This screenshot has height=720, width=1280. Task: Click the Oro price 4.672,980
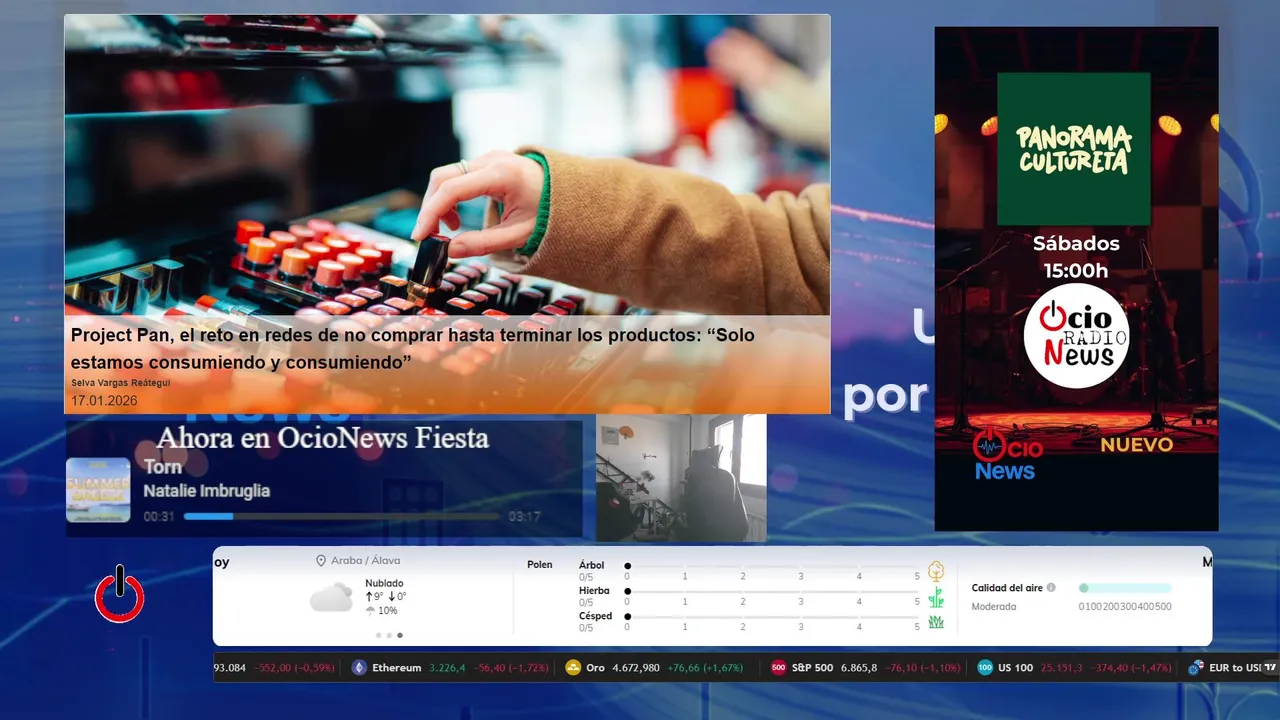click(x=636, y=668)
